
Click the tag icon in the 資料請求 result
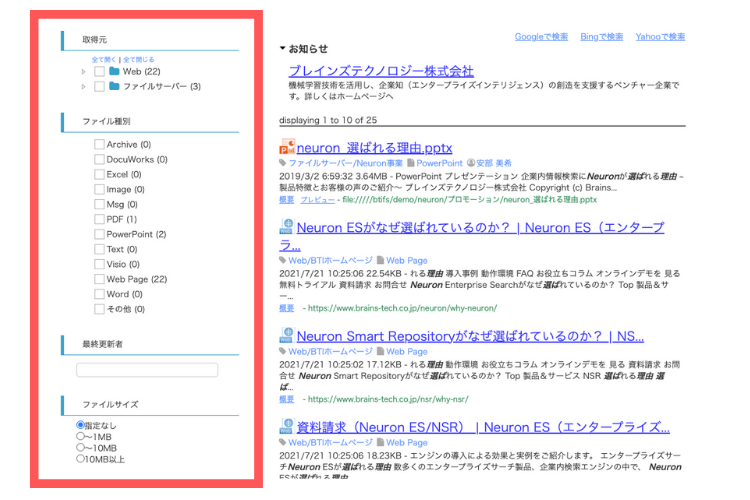[283, 443]
